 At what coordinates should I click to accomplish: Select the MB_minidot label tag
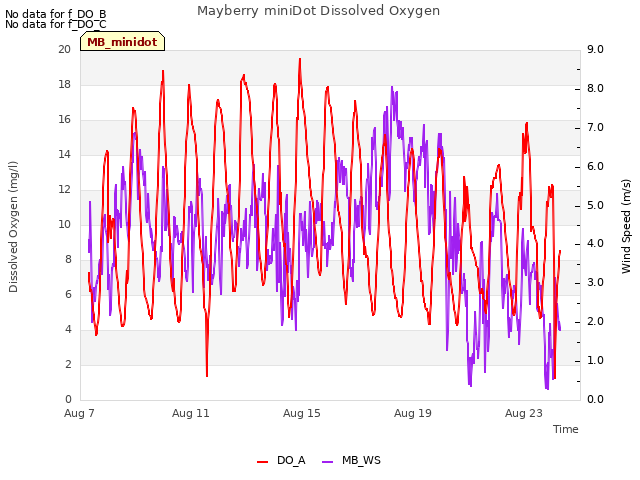[122, 42]
